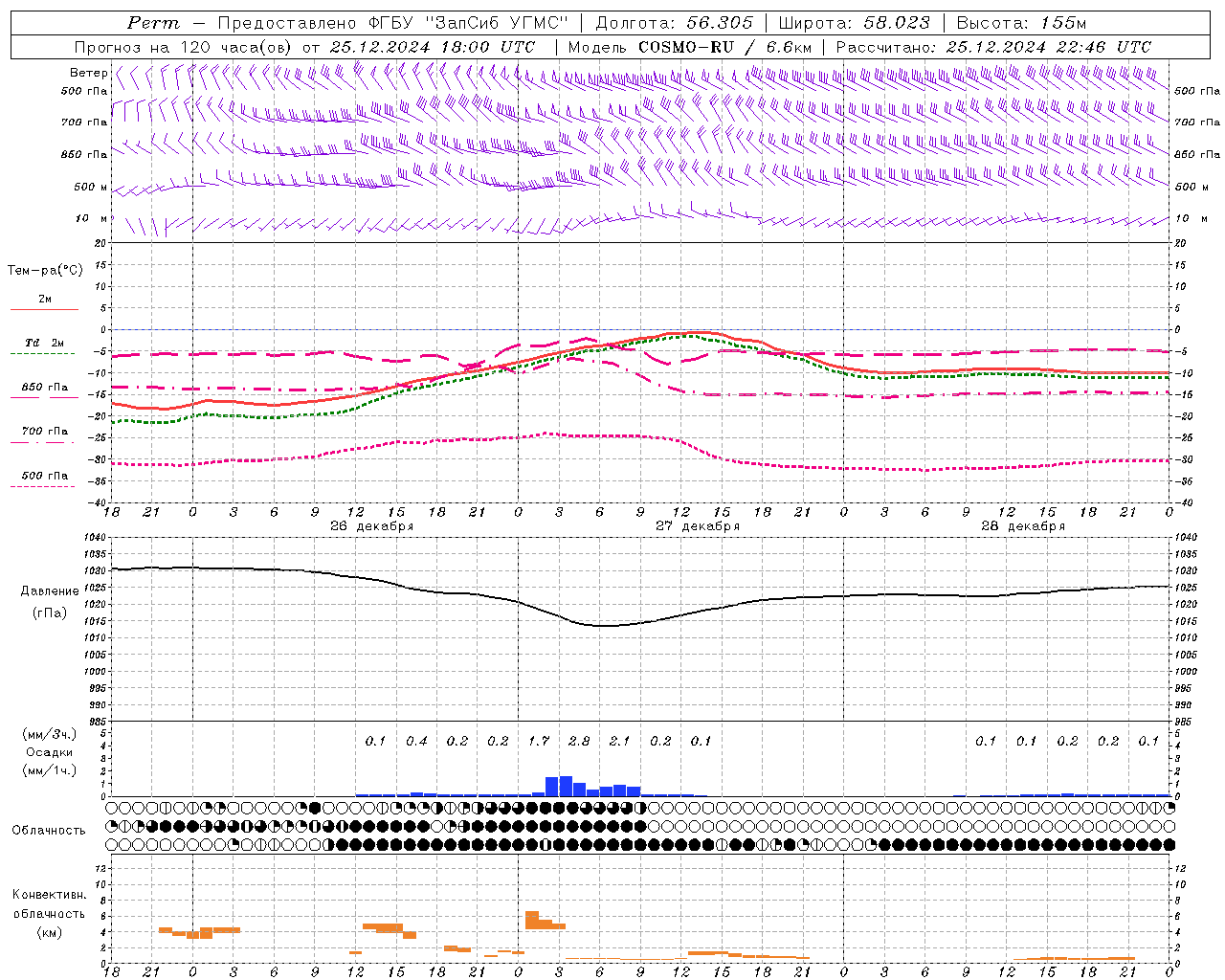Click the dotted line sample under legend '500 гПа'
Image resolution: width=1225 pixels, height=980 pixels.
[42, 486]
